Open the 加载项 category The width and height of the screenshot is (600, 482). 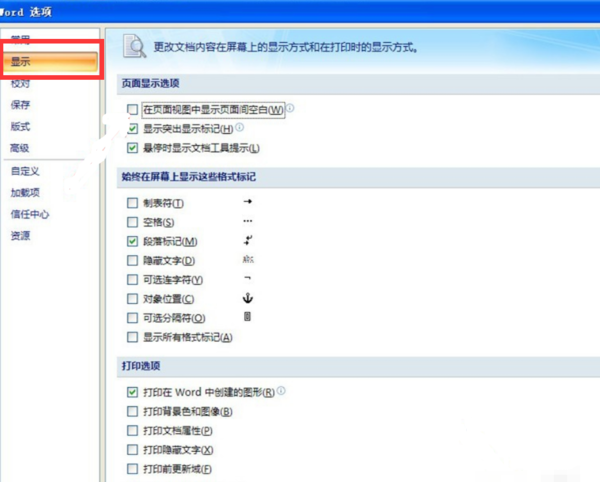(25, 192)
